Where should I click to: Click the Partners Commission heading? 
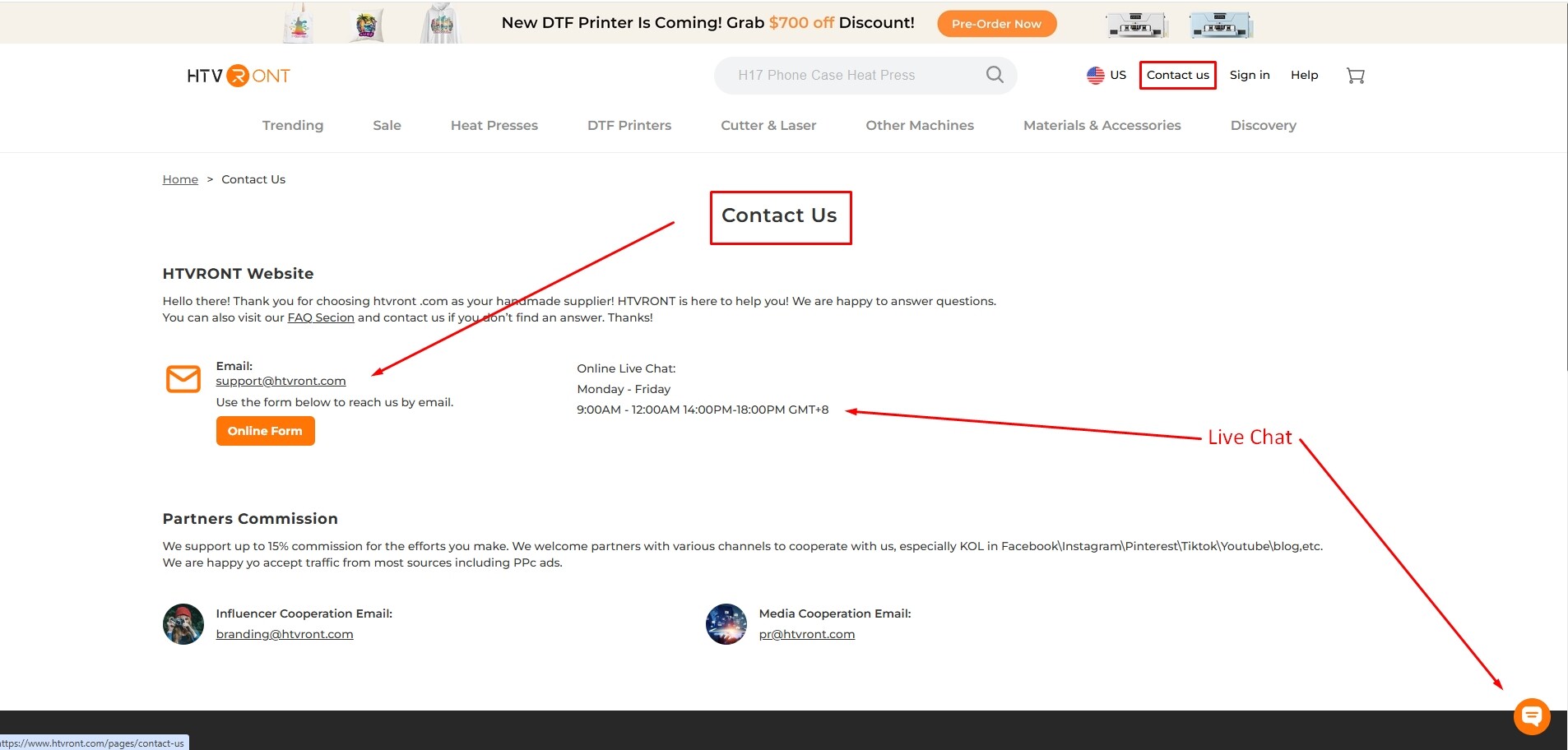tap(250, 519)
